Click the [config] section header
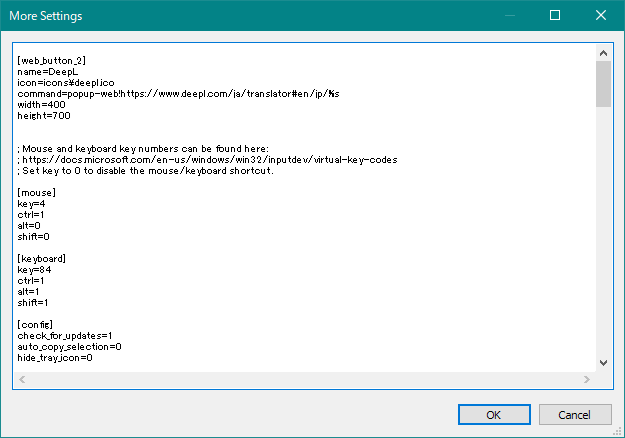 [x=35, y=324]
